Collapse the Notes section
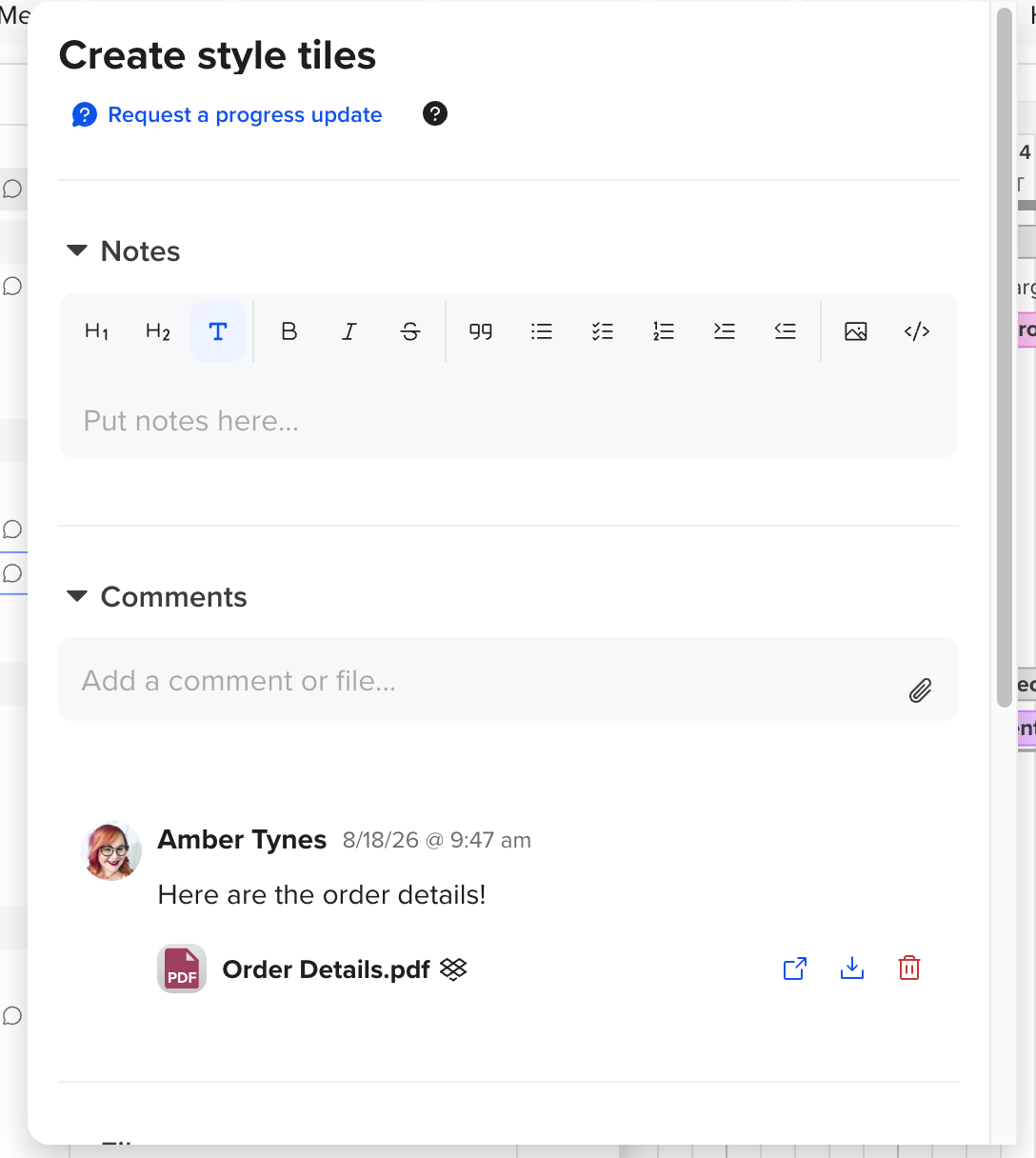The width and height of the screenshot is (1036, 1158). (x=77, y=251)
